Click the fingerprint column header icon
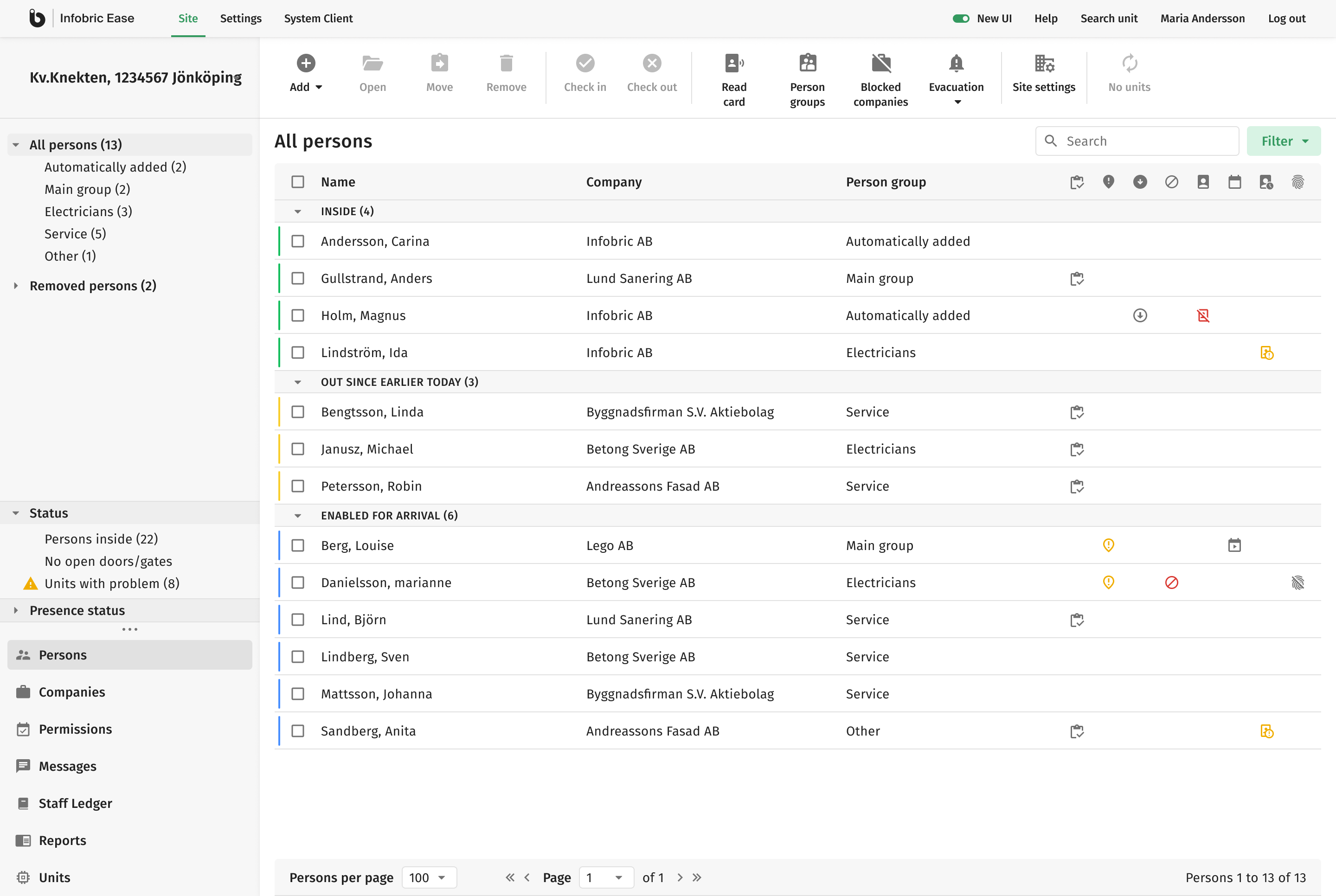Screen dimensions: 1336x896 click(x=1297, y=182)
